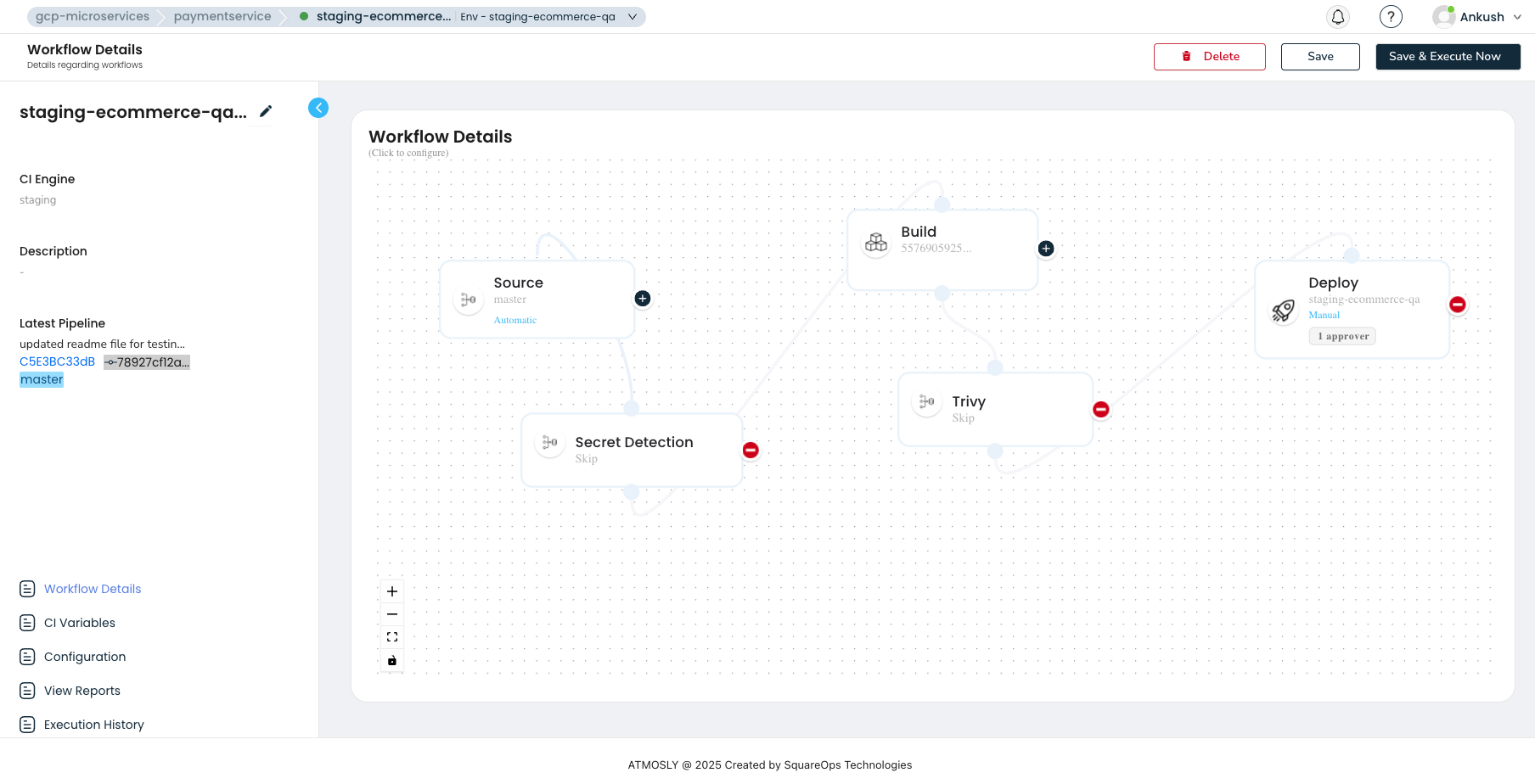Zoom in on the workflow canvas
Viewport: 1535px width, 784px height.
point(392,591)
